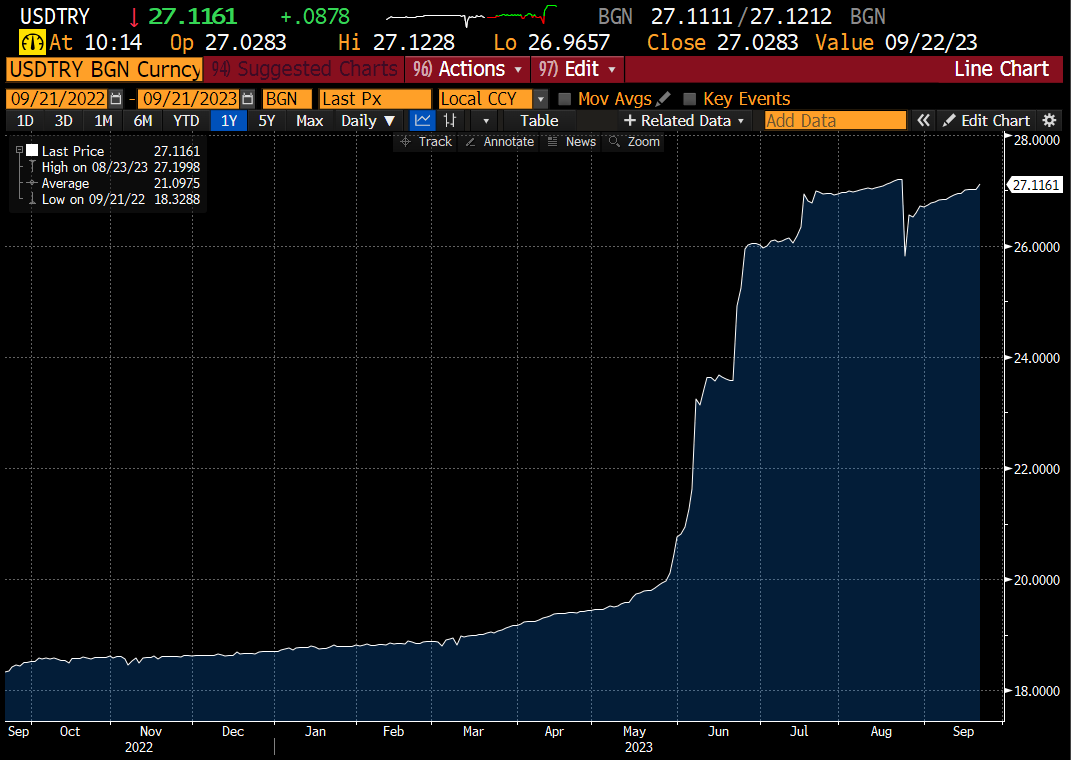Open chart settings gear icon
This screenshot has height=760, width=1071.
click(1049, 121)
